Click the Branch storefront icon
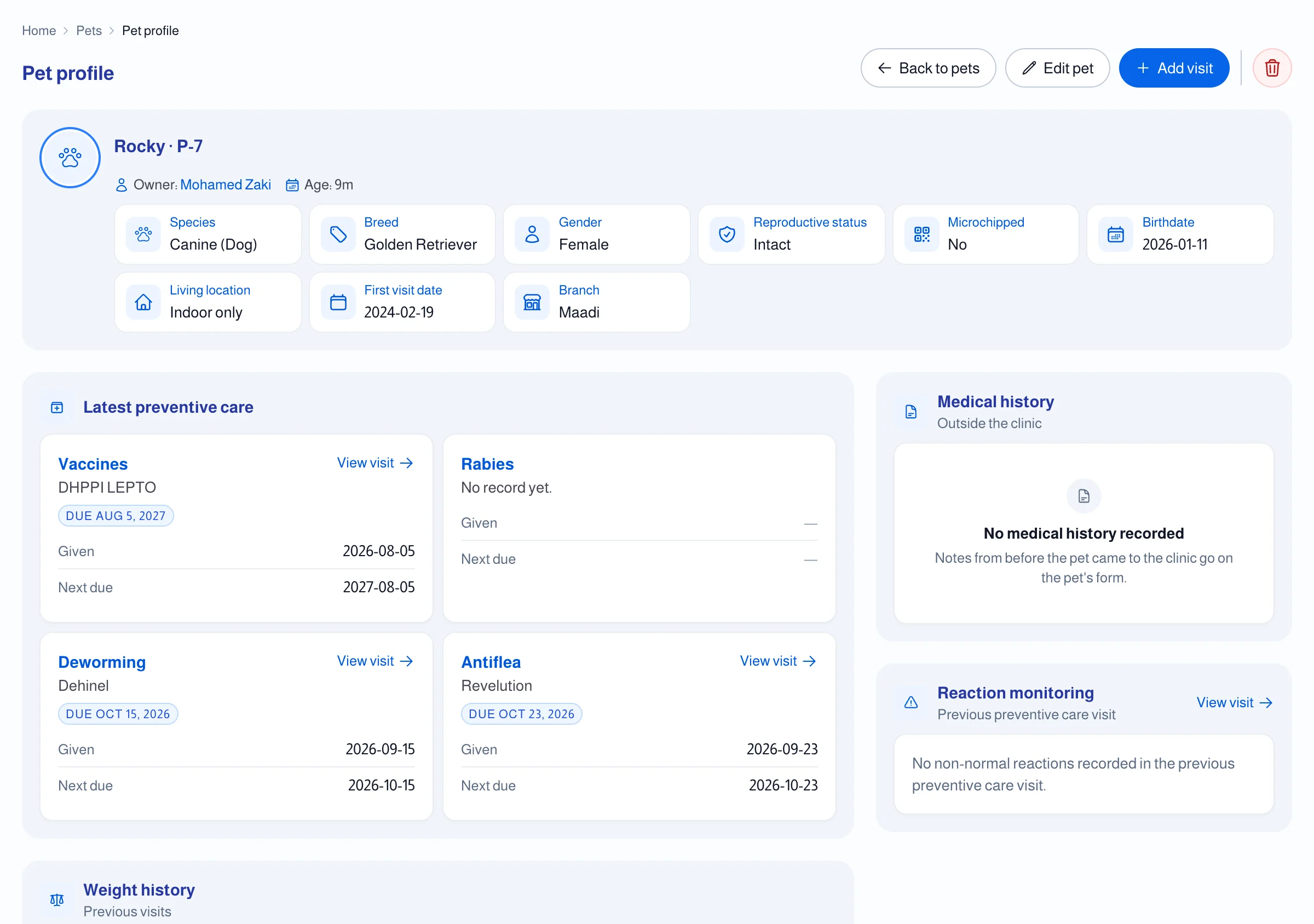 coord(532,302)
